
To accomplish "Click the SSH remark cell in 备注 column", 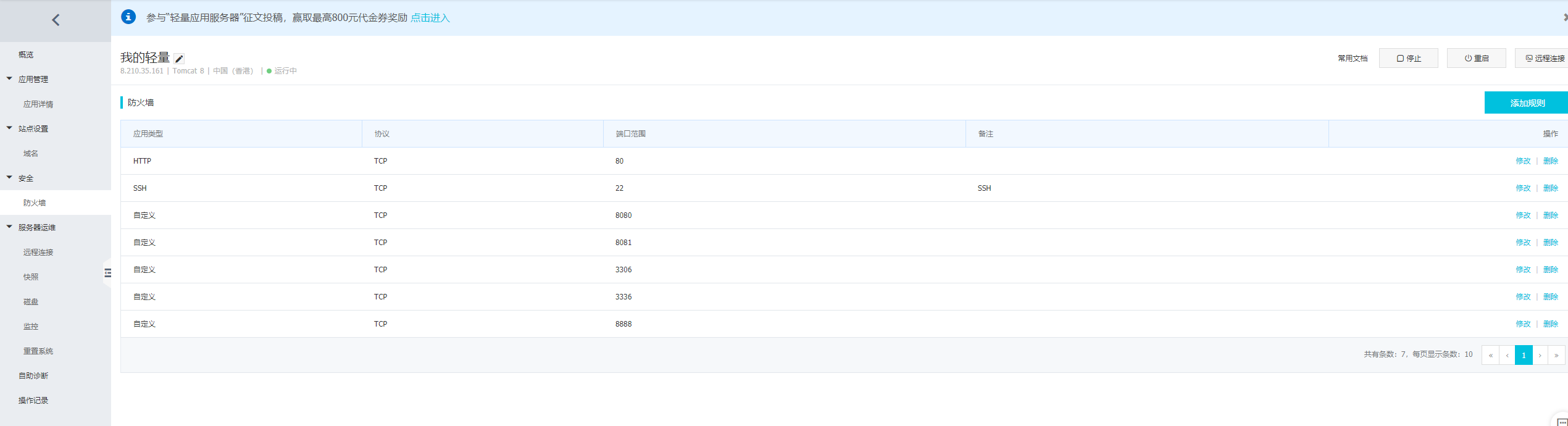I will click(984, 188).
